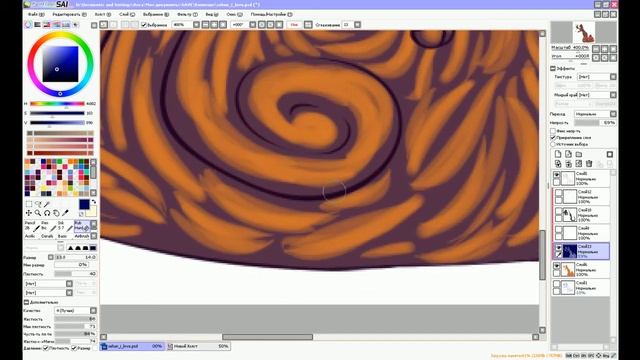Zoom in with the toolbar plus button
This screenshot has width=640, height=360.
[x=214, y=25]
